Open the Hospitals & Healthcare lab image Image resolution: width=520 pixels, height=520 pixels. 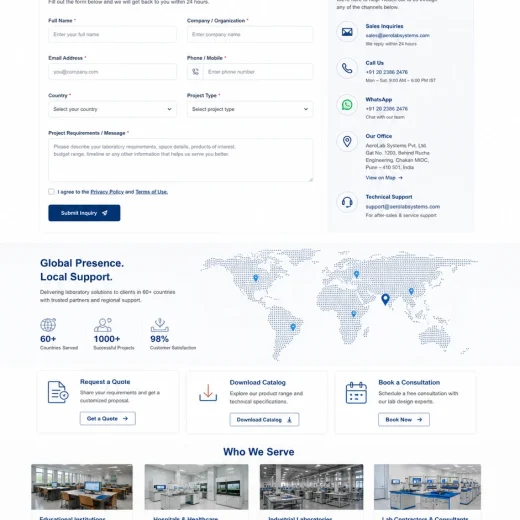click(x=196, y=487)
